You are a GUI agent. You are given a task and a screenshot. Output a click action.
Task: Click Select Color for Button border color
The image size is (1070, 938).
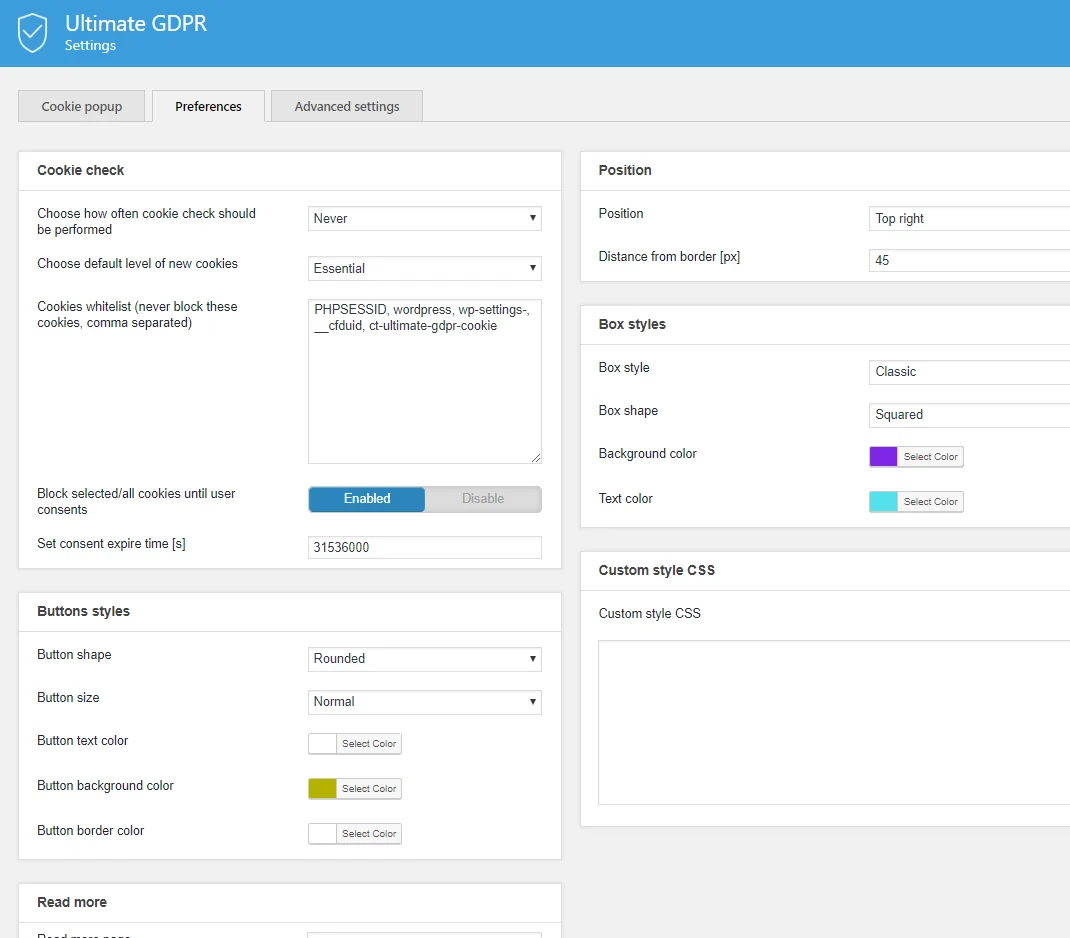(x=371, y=833)
